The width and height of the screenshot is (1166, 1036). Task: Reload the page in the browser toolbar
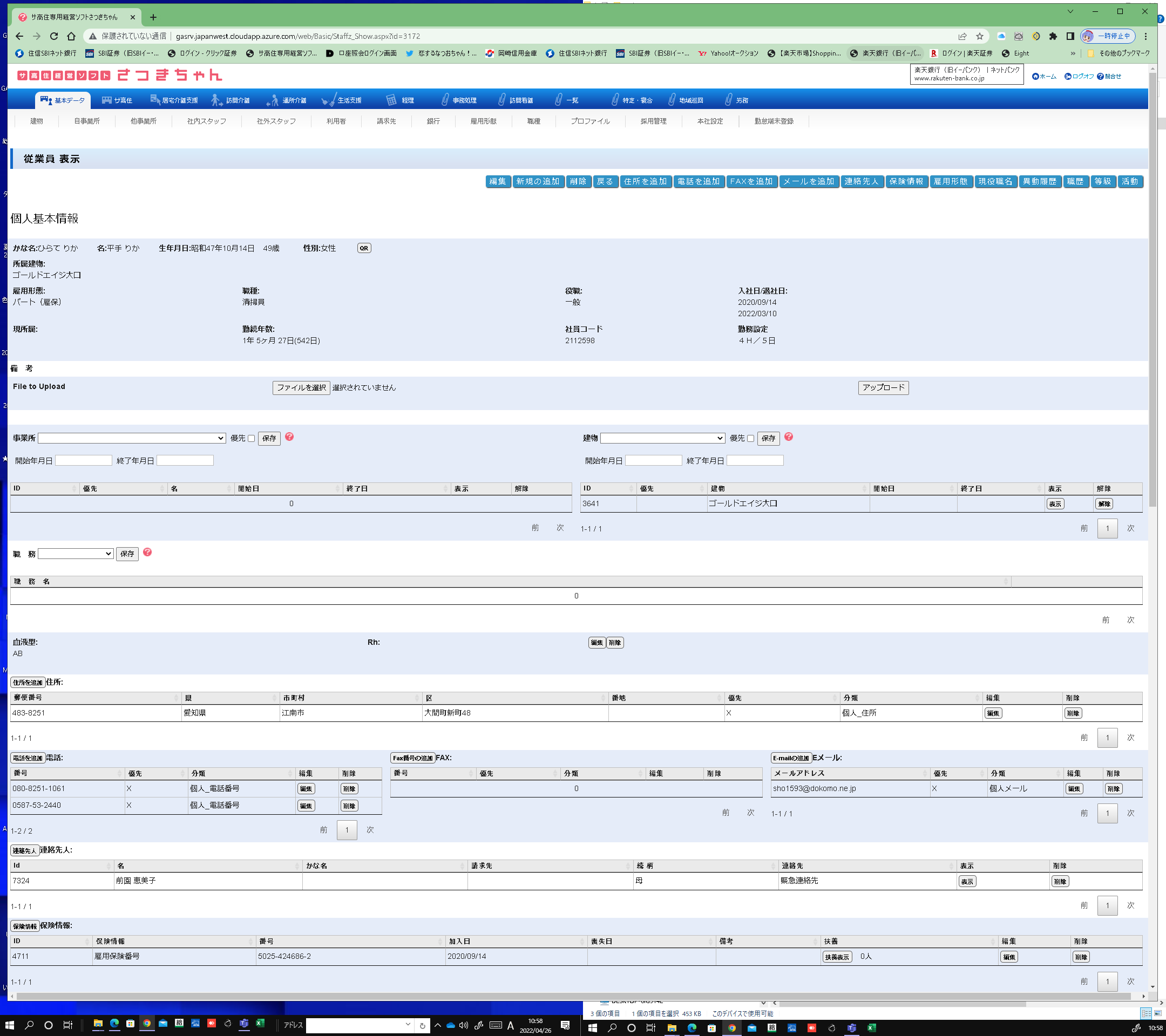[53, 36]
